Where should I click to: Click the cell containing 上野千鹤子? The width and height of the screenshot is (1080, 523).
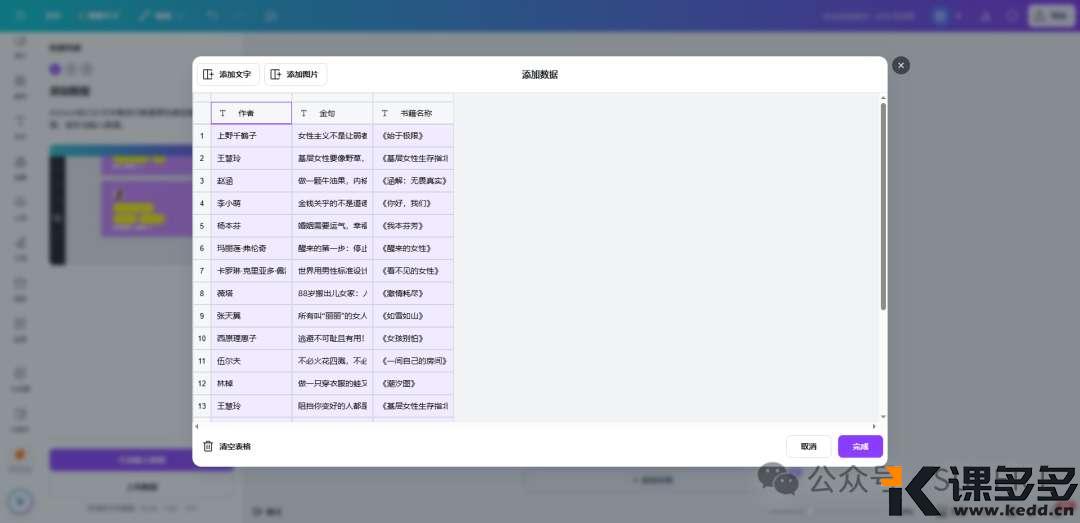pos(251,135)
